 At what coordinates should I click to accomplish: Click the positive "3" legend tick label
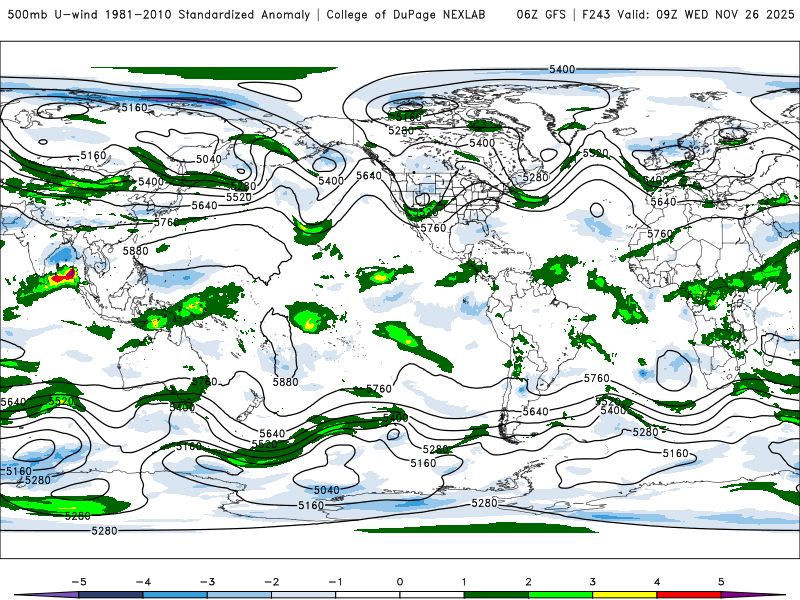(x=592, y=582)
